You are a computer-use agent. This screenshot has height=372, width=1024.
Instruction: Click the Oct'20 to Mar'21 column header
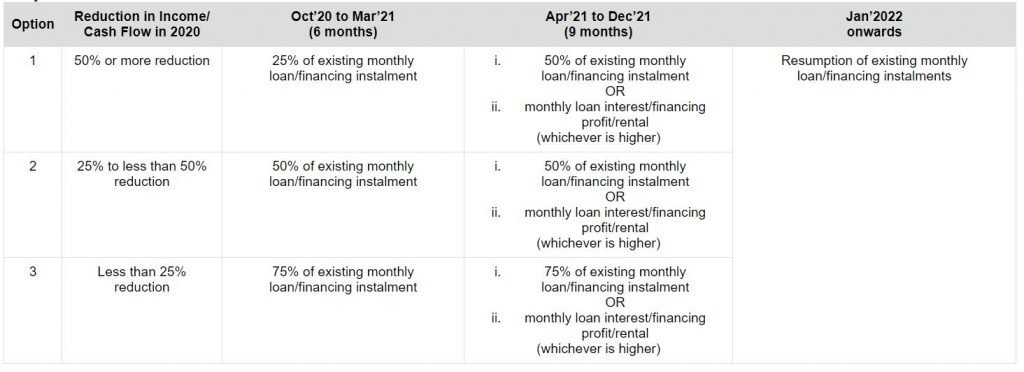point(343,24)
